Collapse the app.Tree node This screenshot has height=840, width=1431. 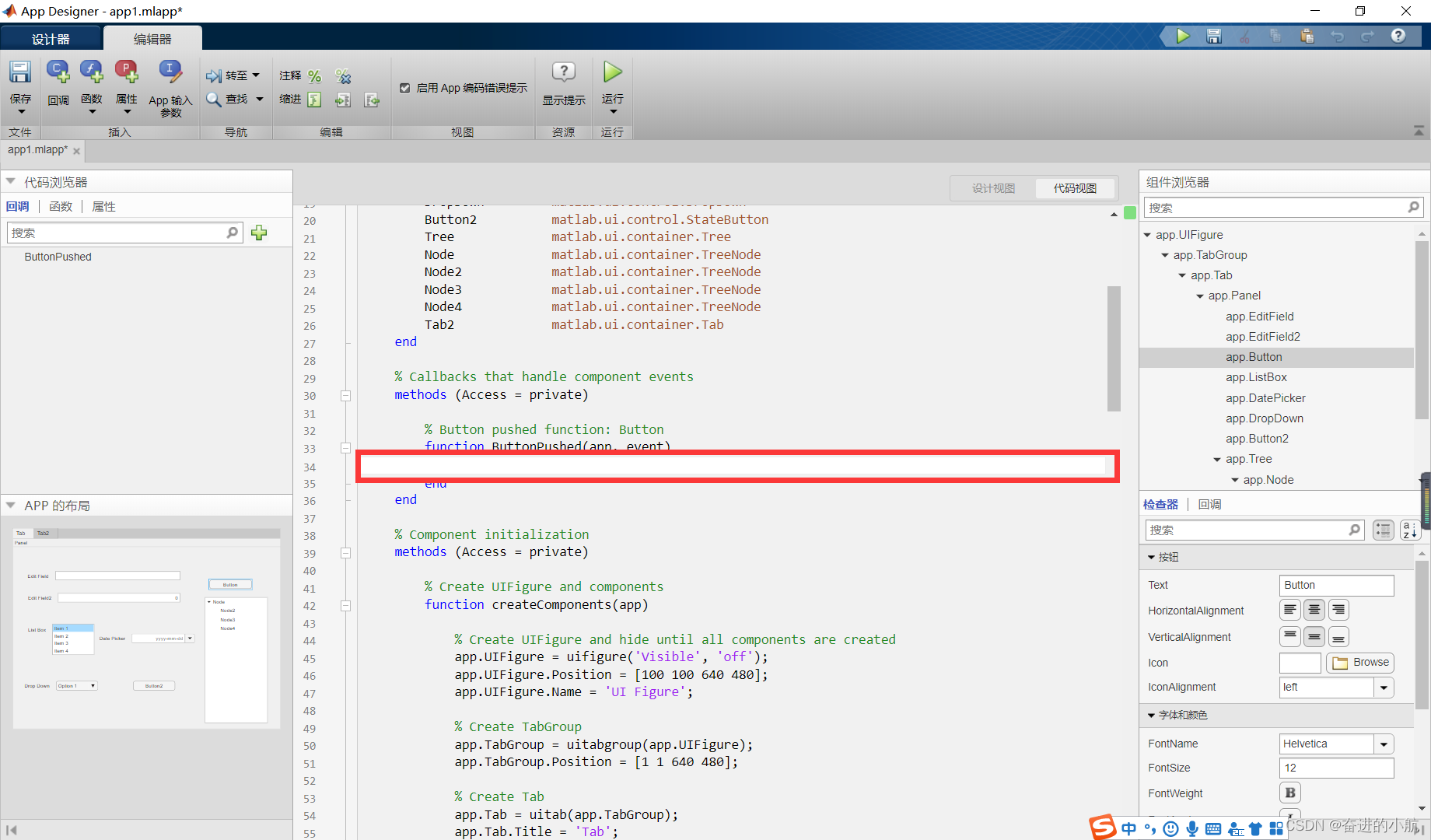click(x=1218, y=460)
